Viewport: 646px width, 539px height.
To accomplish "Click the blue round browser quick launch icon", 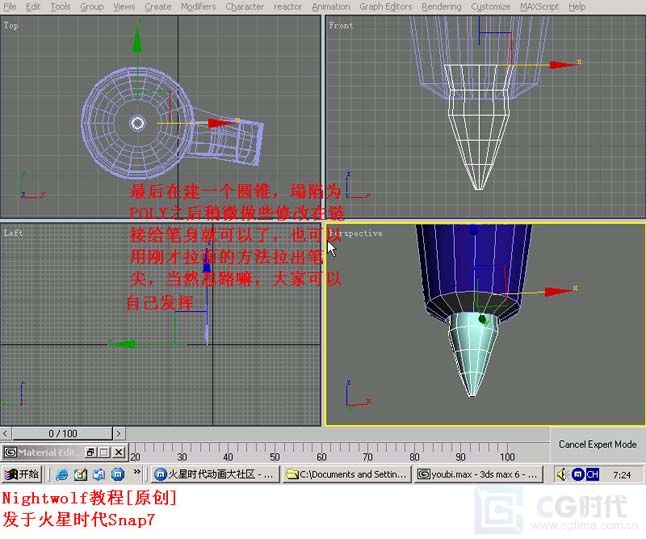I will pos(118,475).
